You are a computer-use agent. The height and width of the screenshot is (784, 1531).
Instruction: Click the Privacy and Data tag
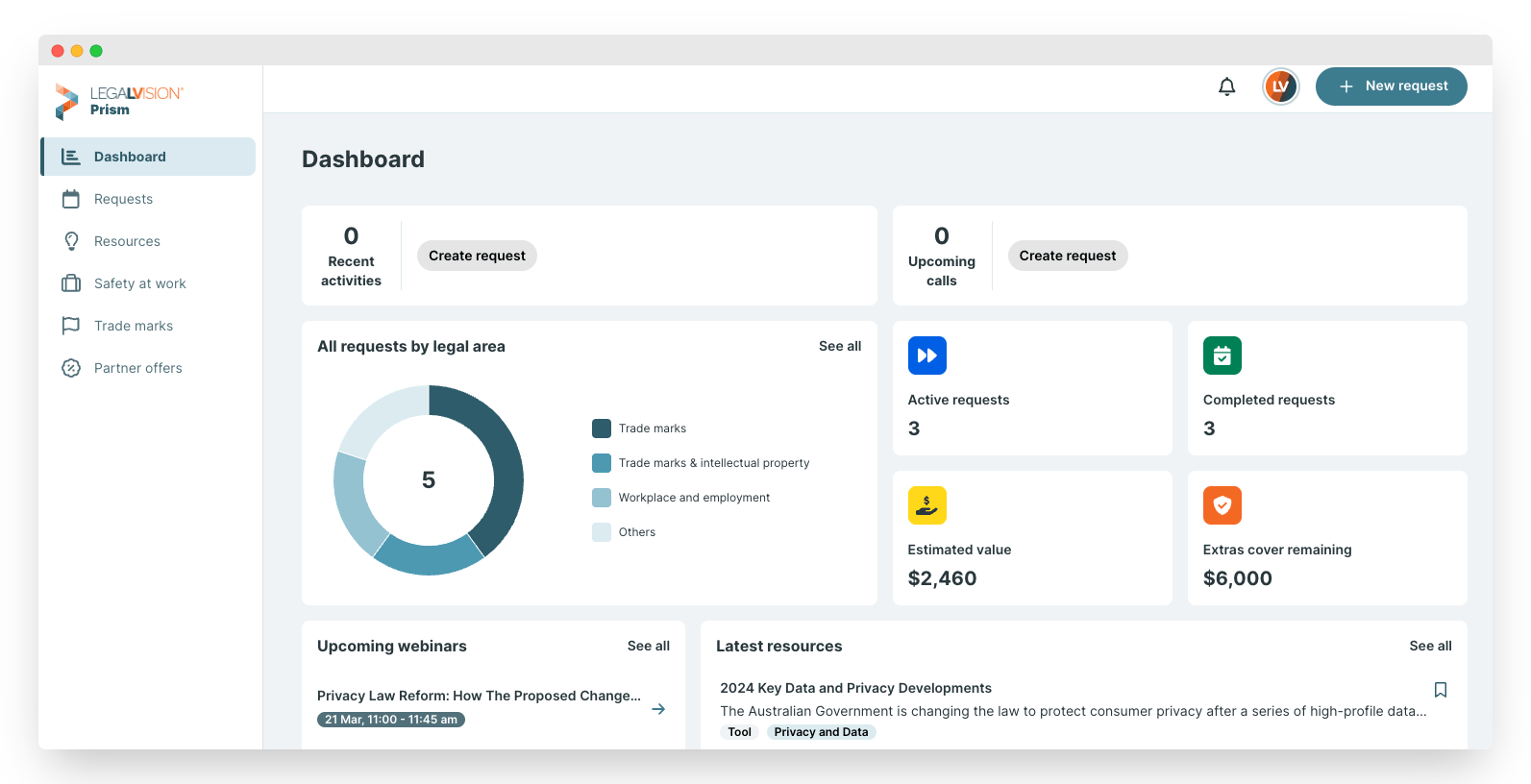(821, 732)
